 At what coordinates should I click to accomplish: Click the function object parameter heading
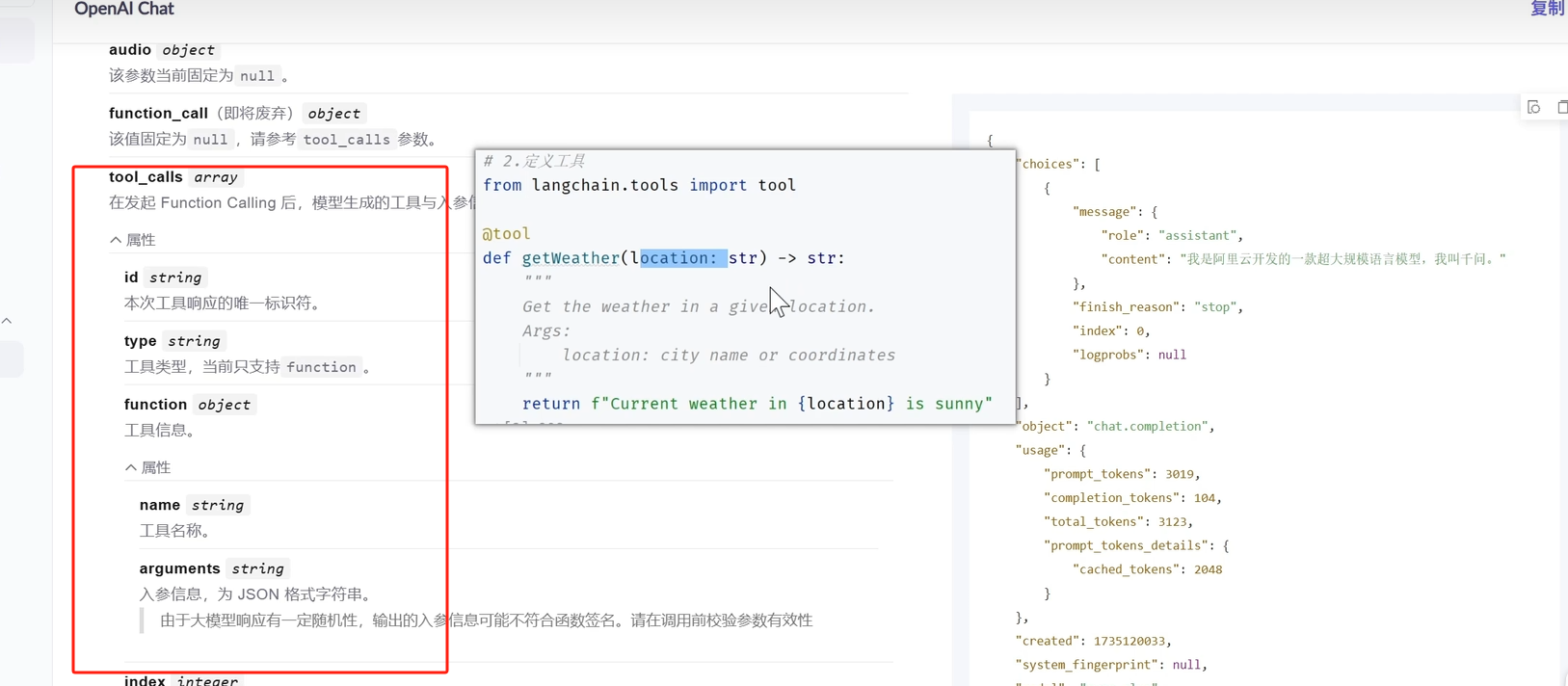155,404
